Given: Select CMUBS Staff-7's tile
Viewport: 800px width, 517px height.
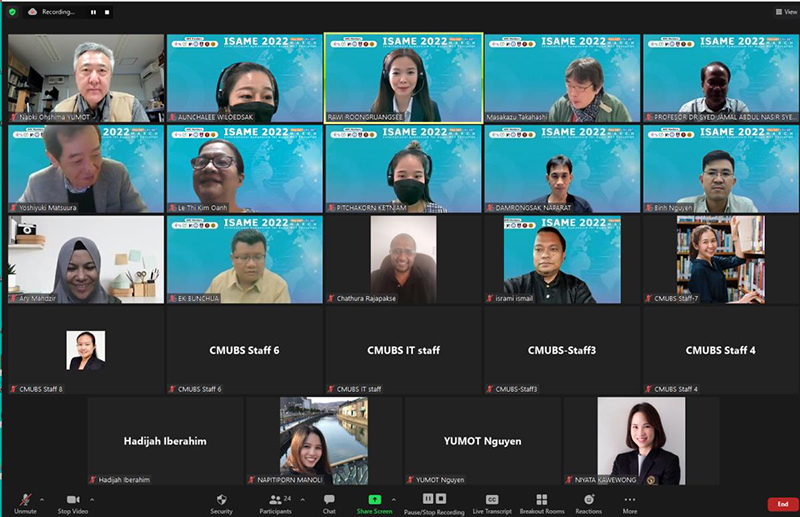Looking at the screenshot, I should click(x=721, y=260).
